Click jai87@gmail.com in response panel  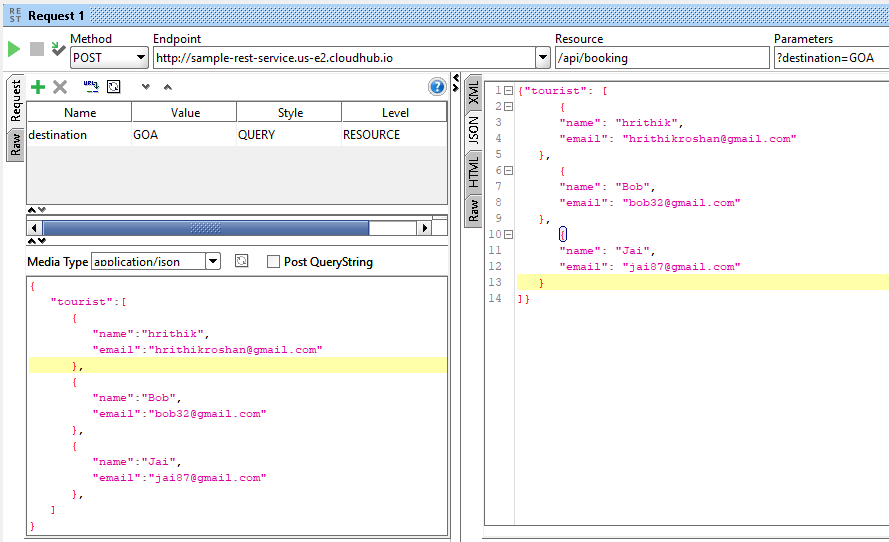pyautogui.click(x=681, y=266)
